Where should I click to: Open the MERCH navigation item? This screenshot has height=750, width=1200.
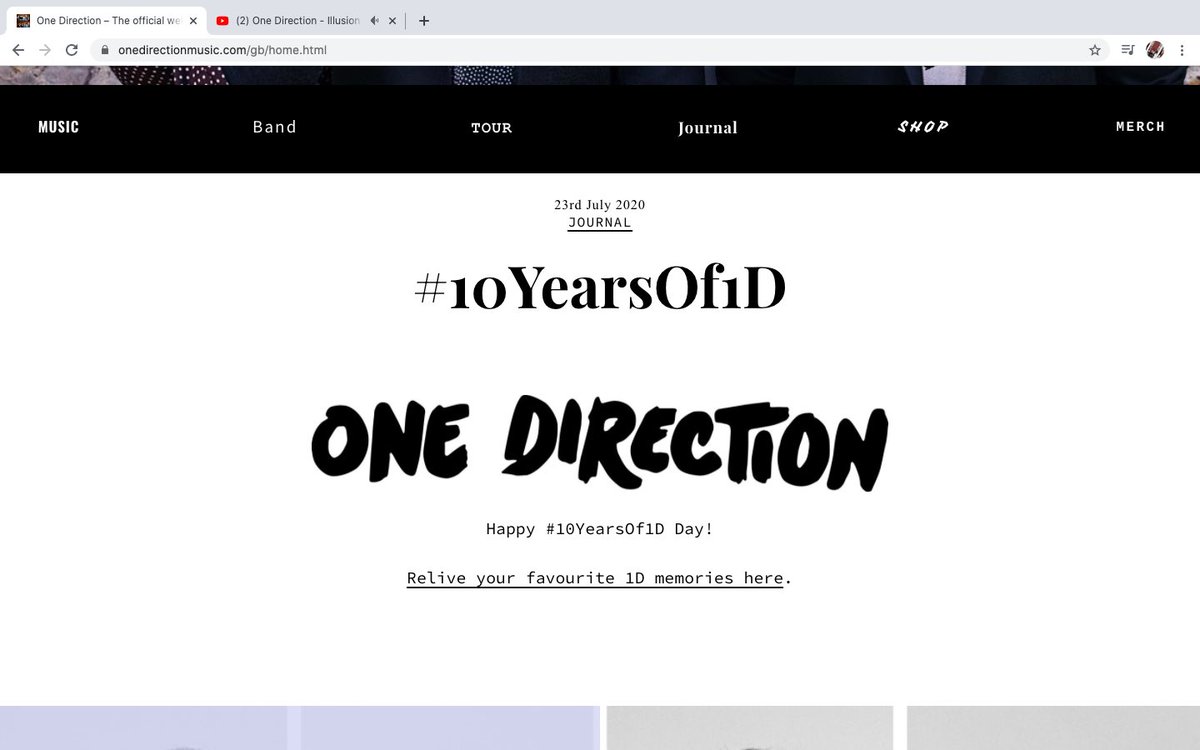(1141, 126)
